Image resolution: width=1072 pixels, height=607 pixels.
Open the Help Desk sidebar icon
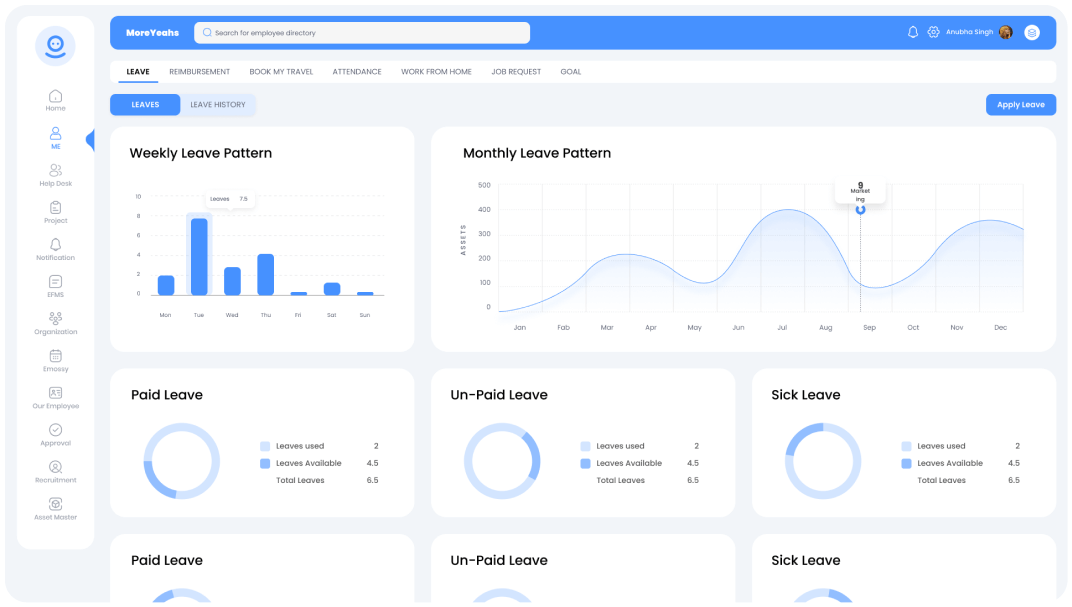coord(55,171)
